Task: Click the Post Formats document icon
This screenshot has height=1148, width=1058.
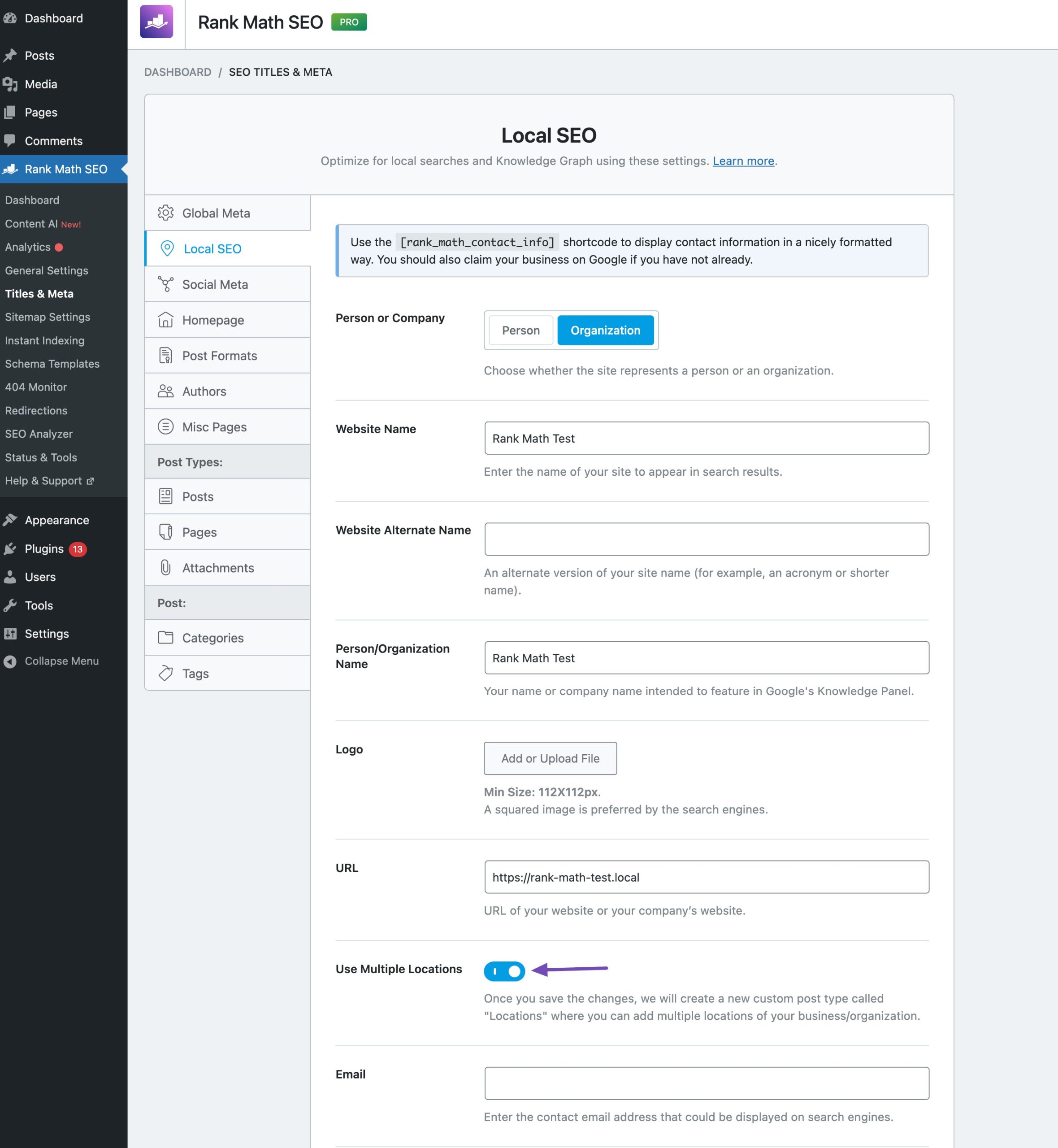Action: (x=165, y=356)
